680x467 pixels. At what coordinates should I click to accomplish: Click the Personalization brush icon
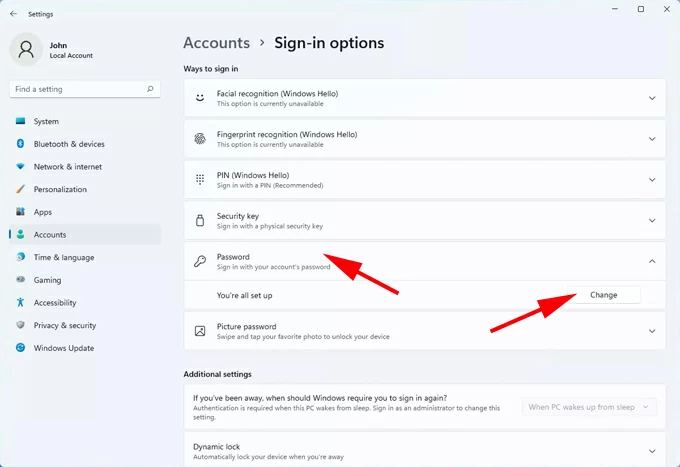(20, 189)
